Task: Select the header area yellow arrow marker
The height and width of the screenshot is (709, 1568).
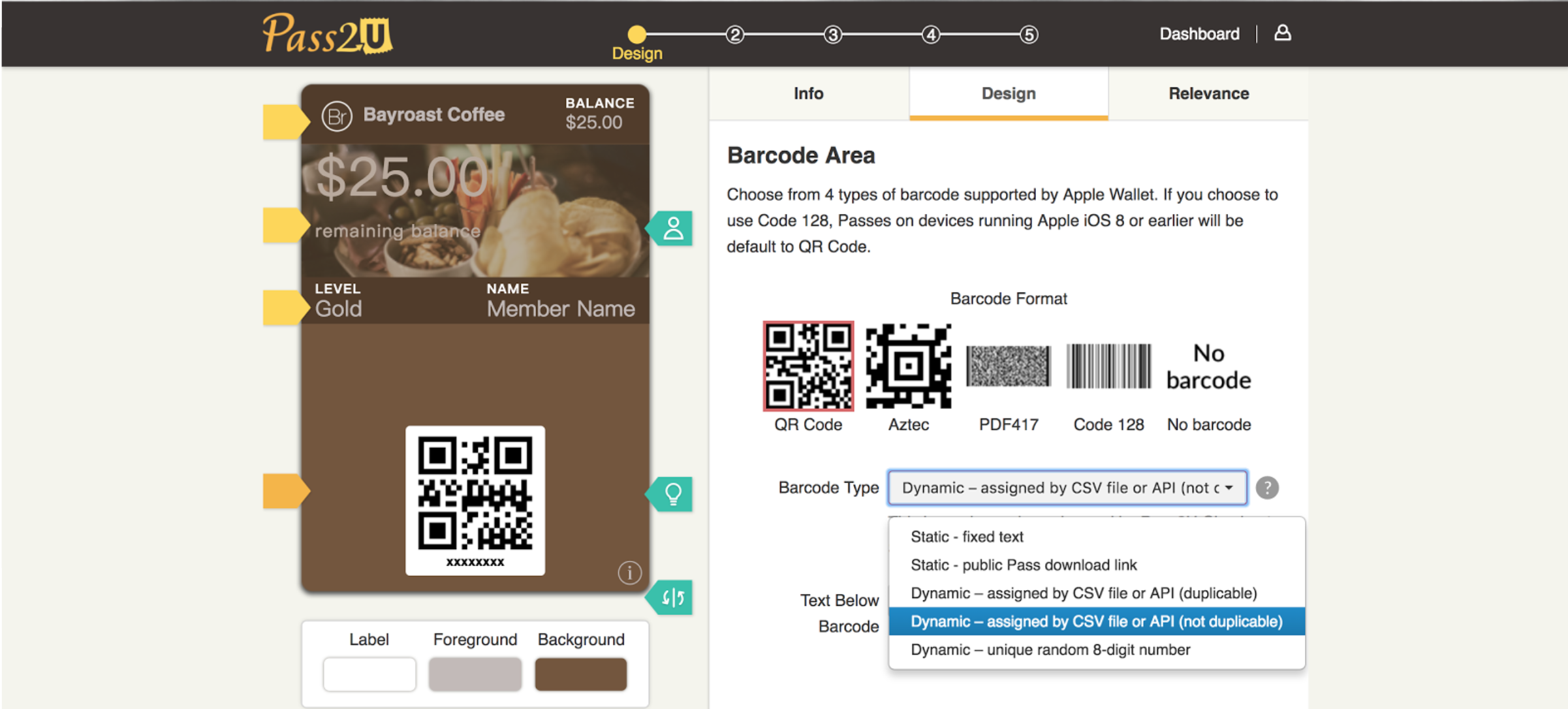Action: pyautogui.click(x=286, y=121)
